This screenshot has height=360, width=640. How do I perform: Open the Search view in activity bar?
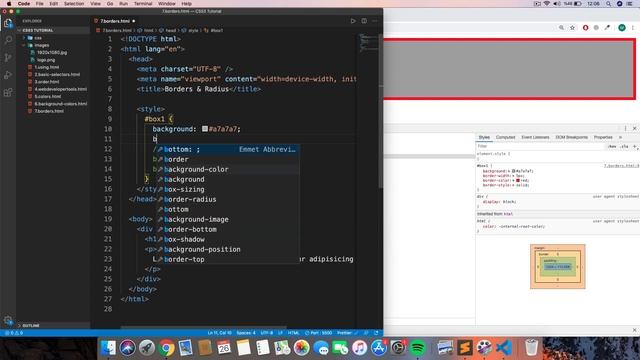coord(8,40)
